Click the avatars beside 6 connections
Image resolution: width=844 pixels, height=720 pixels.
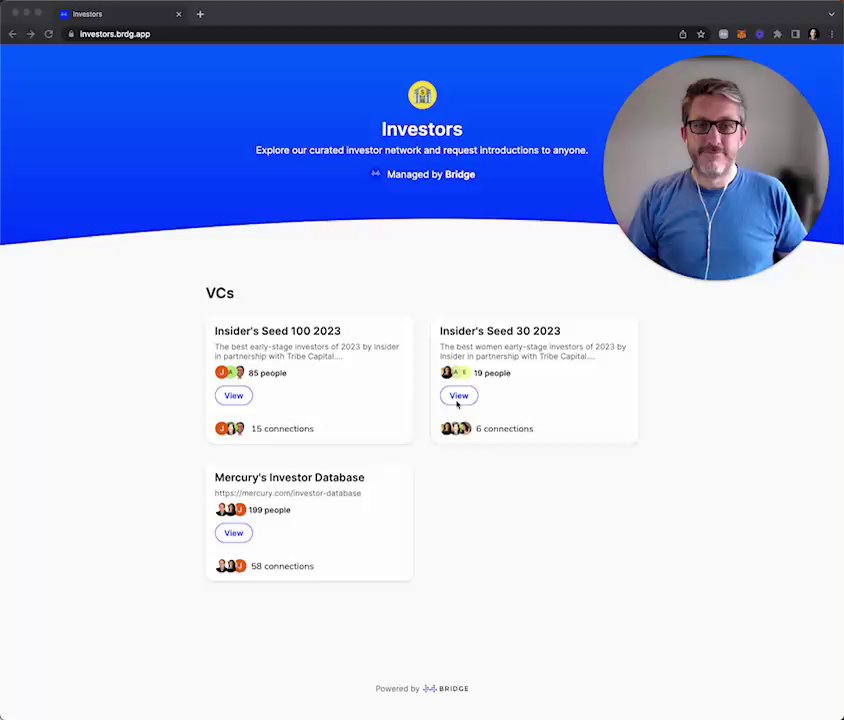(x=456, y=428)
